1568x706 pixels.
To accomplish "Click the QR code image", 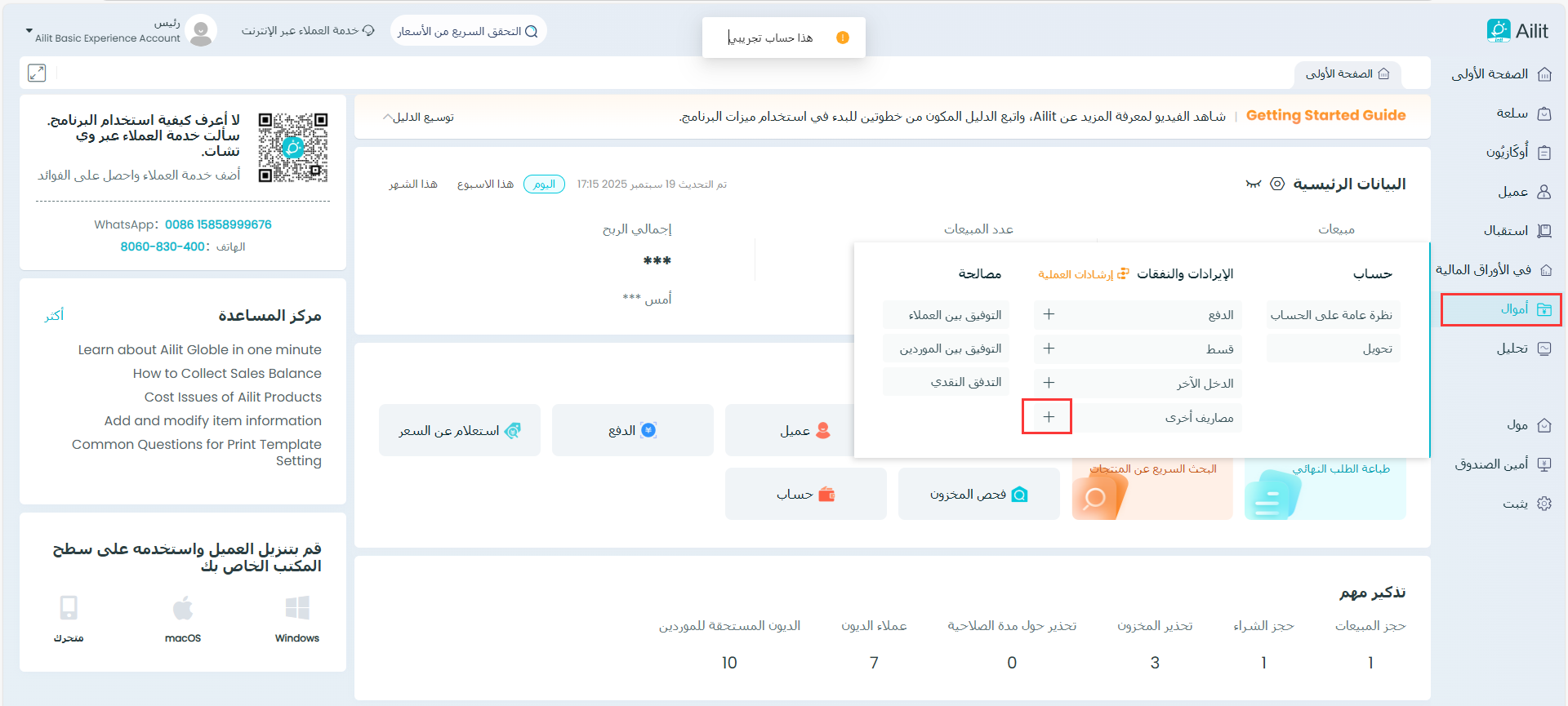I will 292,148.
